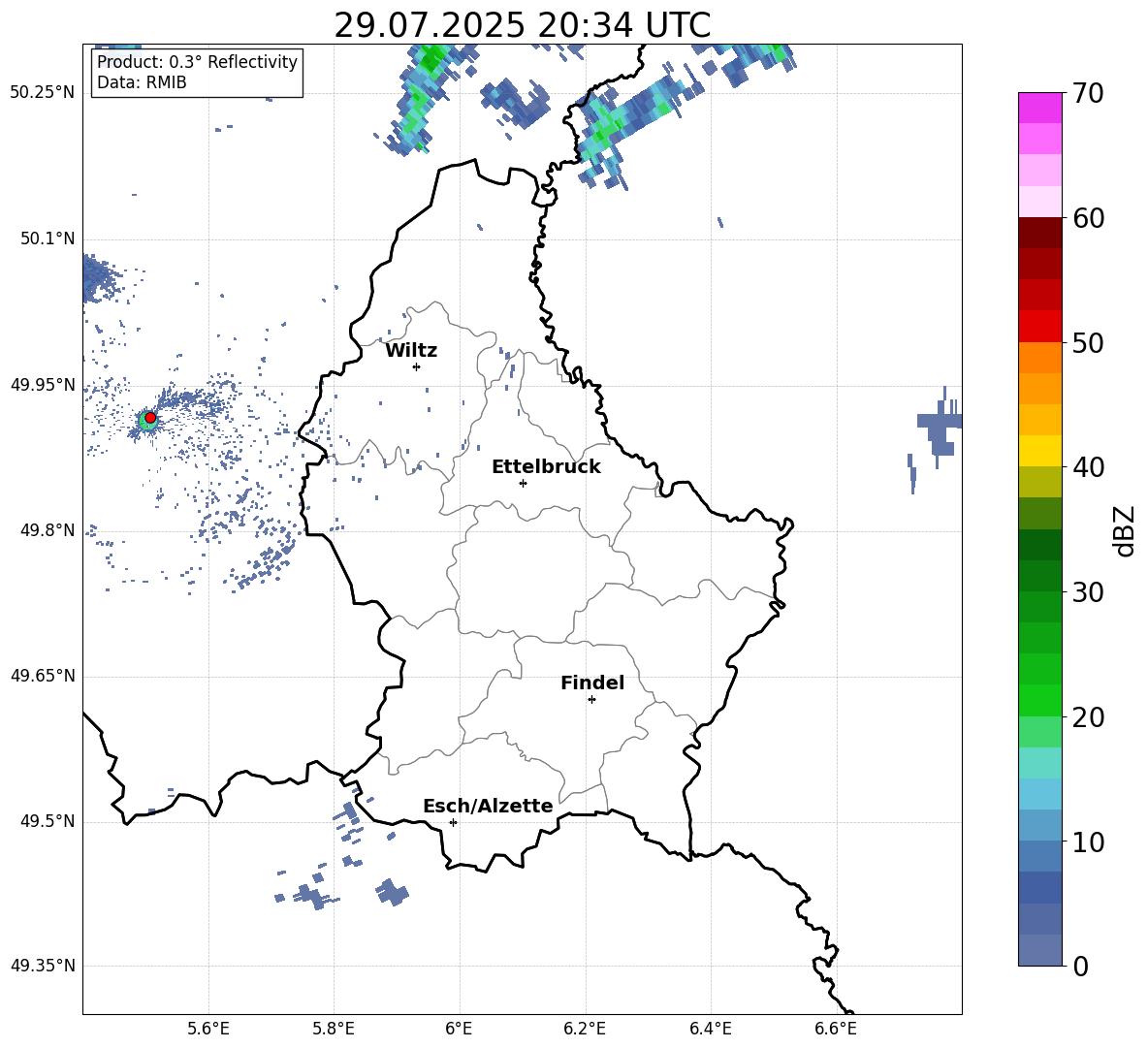Click the 50.1°N latitude label
This screenshot has height=1048, width=1148.
click(x=48, y=238)
